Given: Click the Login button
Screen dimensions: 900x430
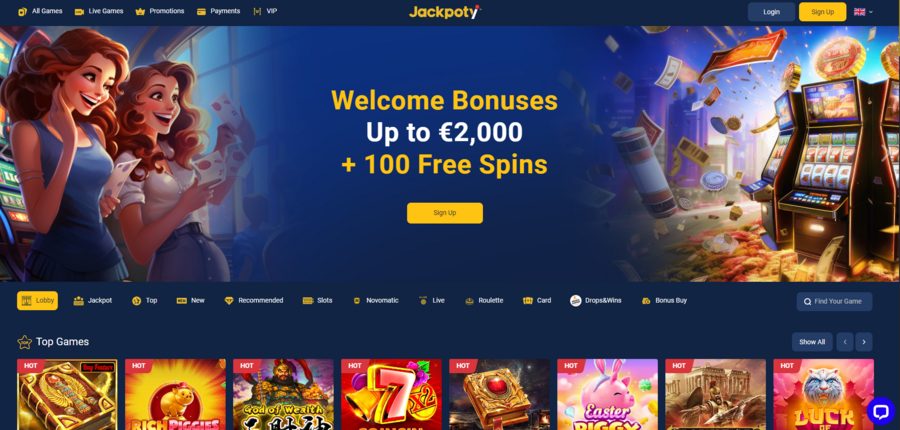Looking at the screenshot, I should [771, 11].
